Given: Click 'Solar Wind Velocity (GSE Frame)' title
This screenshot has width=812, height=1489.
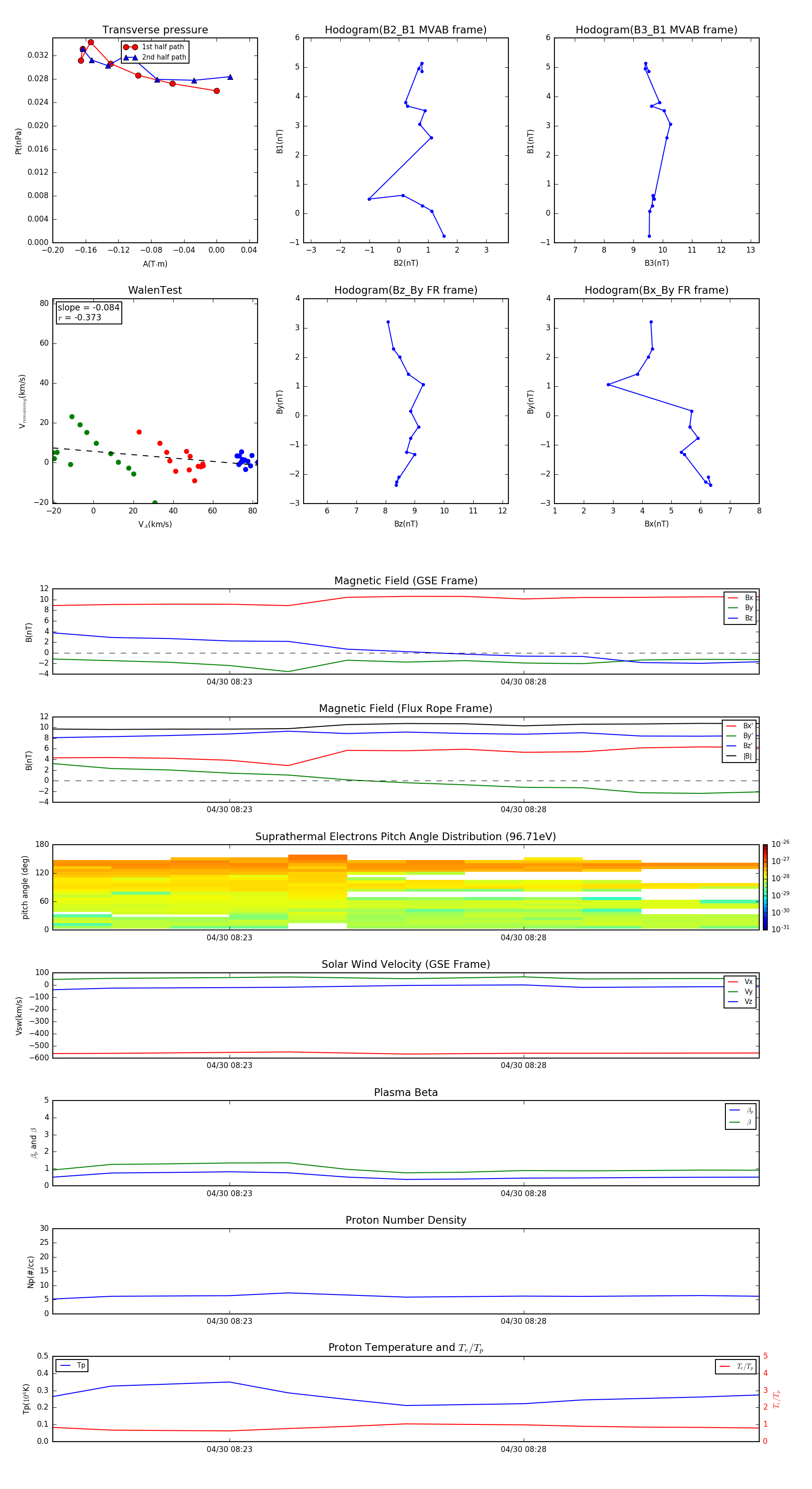Looking at the screenshot, I should [406, 965].
